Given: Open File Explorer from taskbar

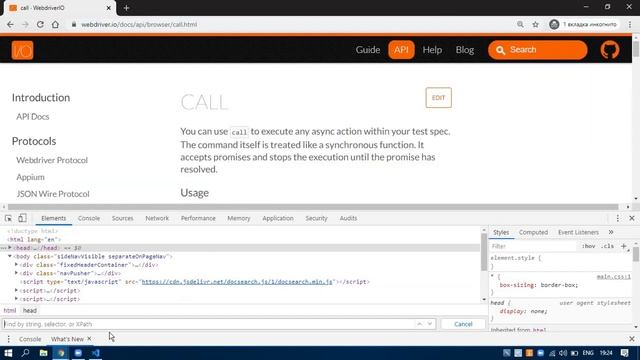Looking at the screenshot, I should click(x=43, y=353).
